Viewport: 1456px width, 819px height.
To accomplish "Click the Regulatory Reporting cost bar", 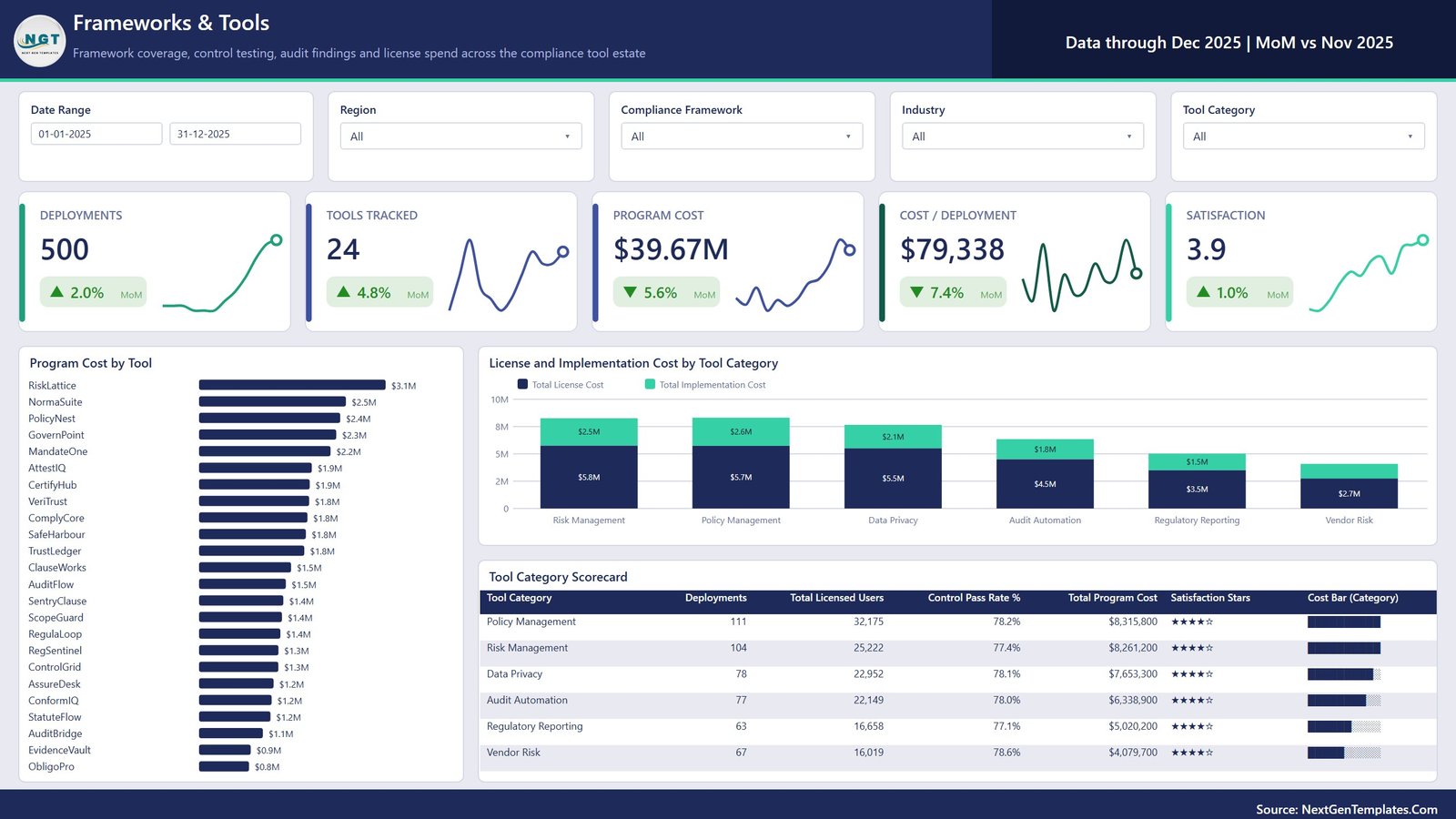I will pyautogui.click(x=1344, y=727).
